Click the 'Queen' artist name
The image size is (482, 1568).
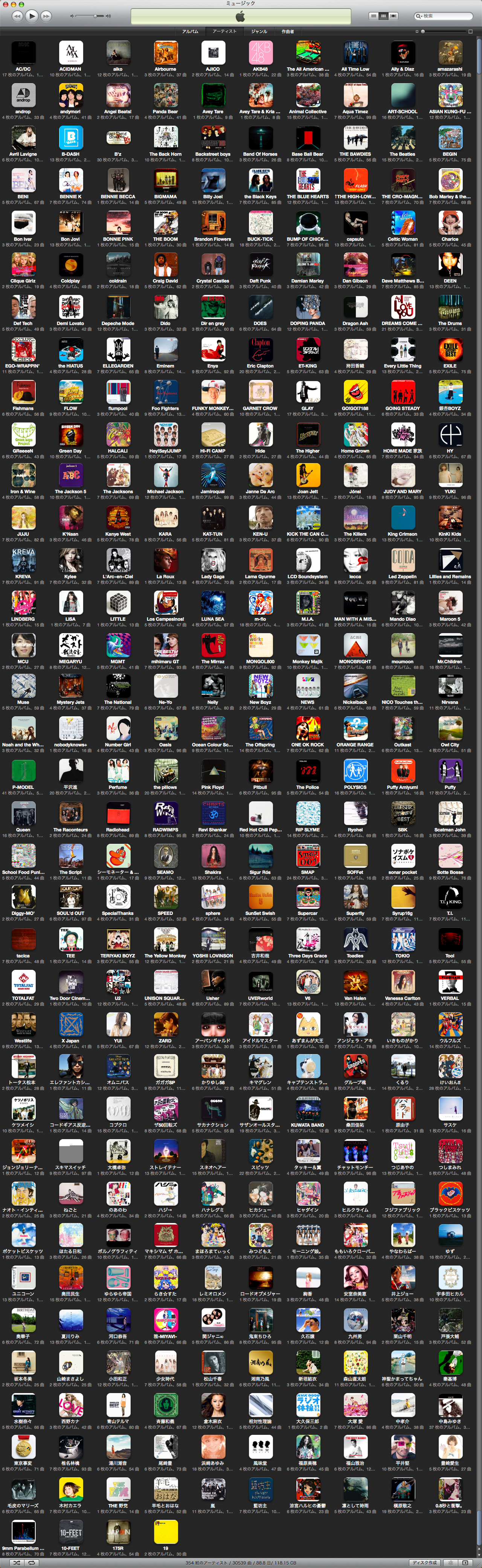pos(23,830)
